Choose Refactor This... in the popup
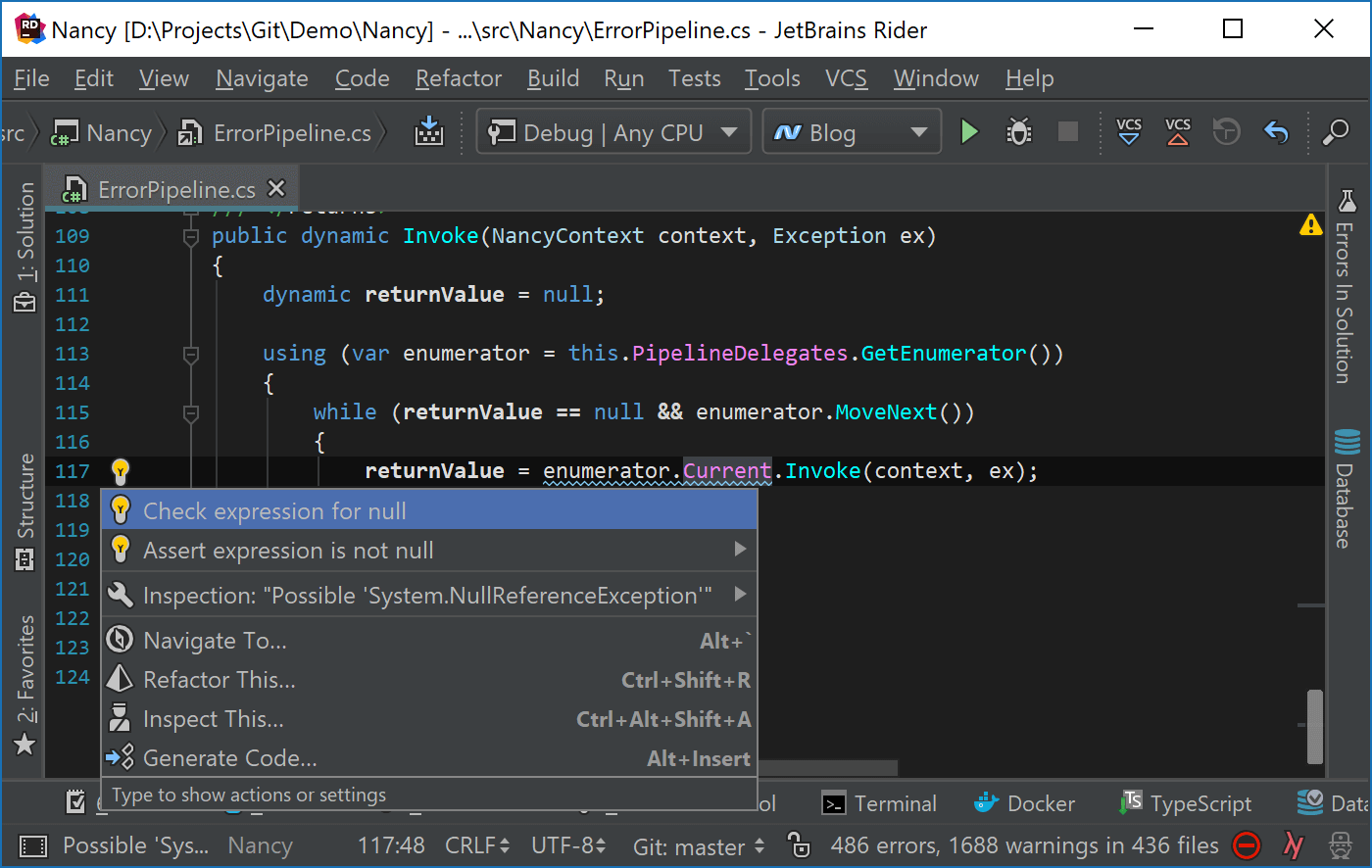The height and width of the screenshot is (868, 1372). [x=429, y=680]
